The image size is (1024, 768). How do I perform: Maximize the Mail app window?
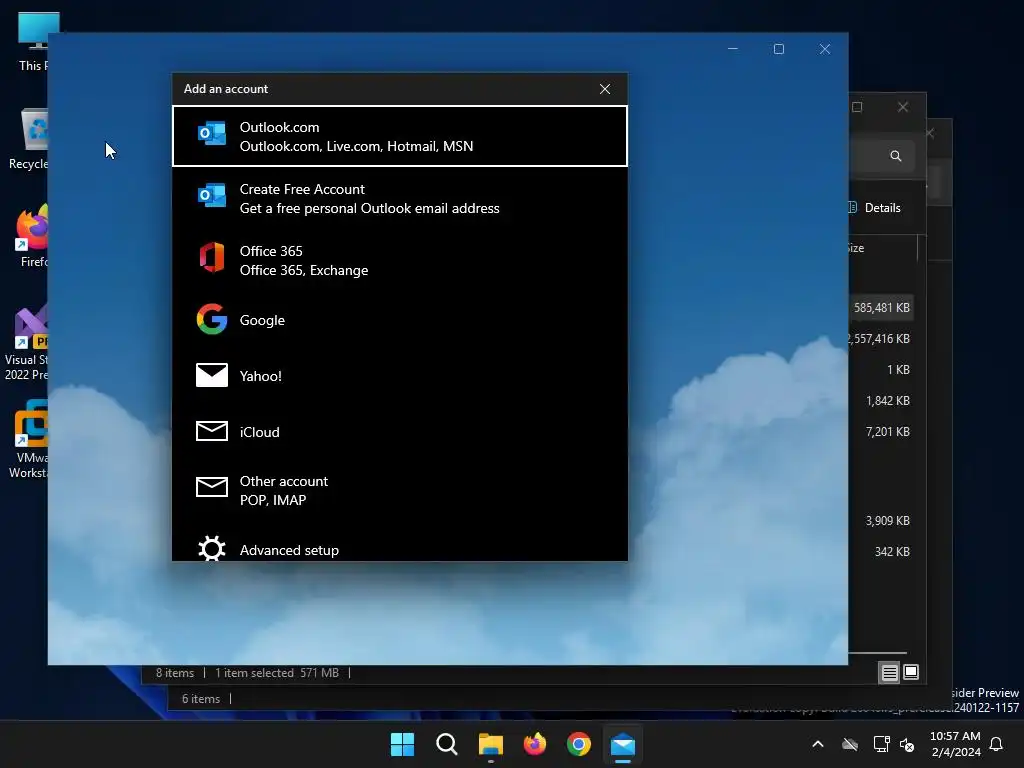pos(778,49)
